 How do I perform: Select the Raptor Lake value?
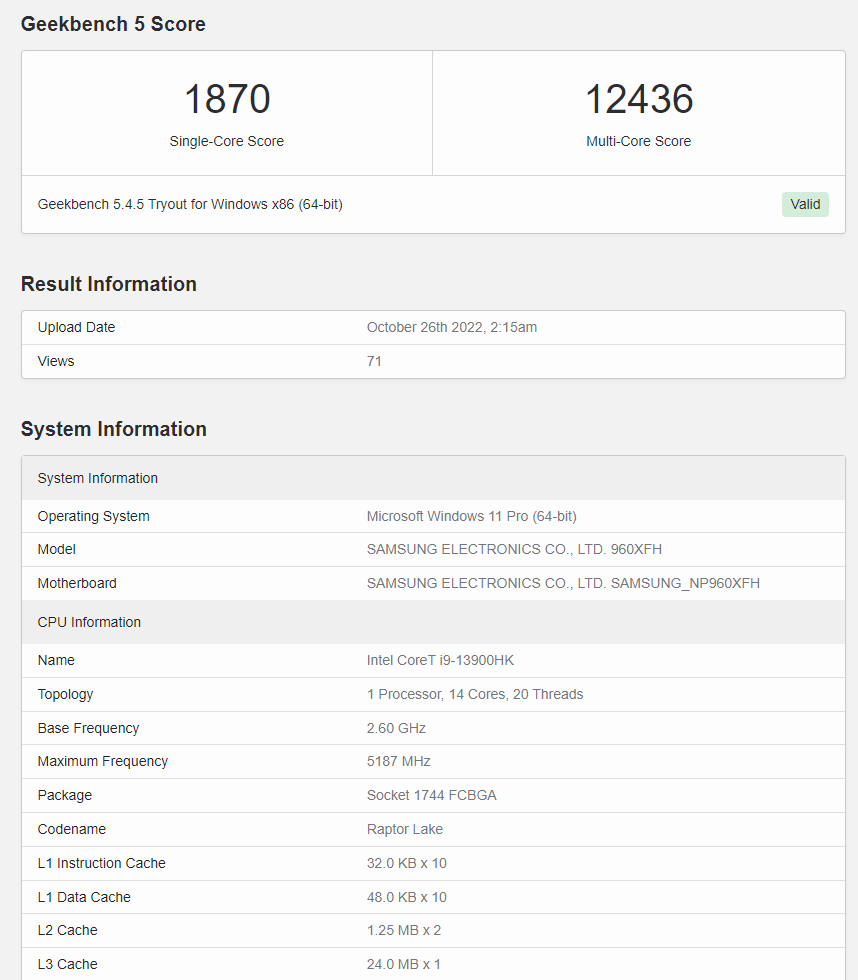(x=405, y=829)
